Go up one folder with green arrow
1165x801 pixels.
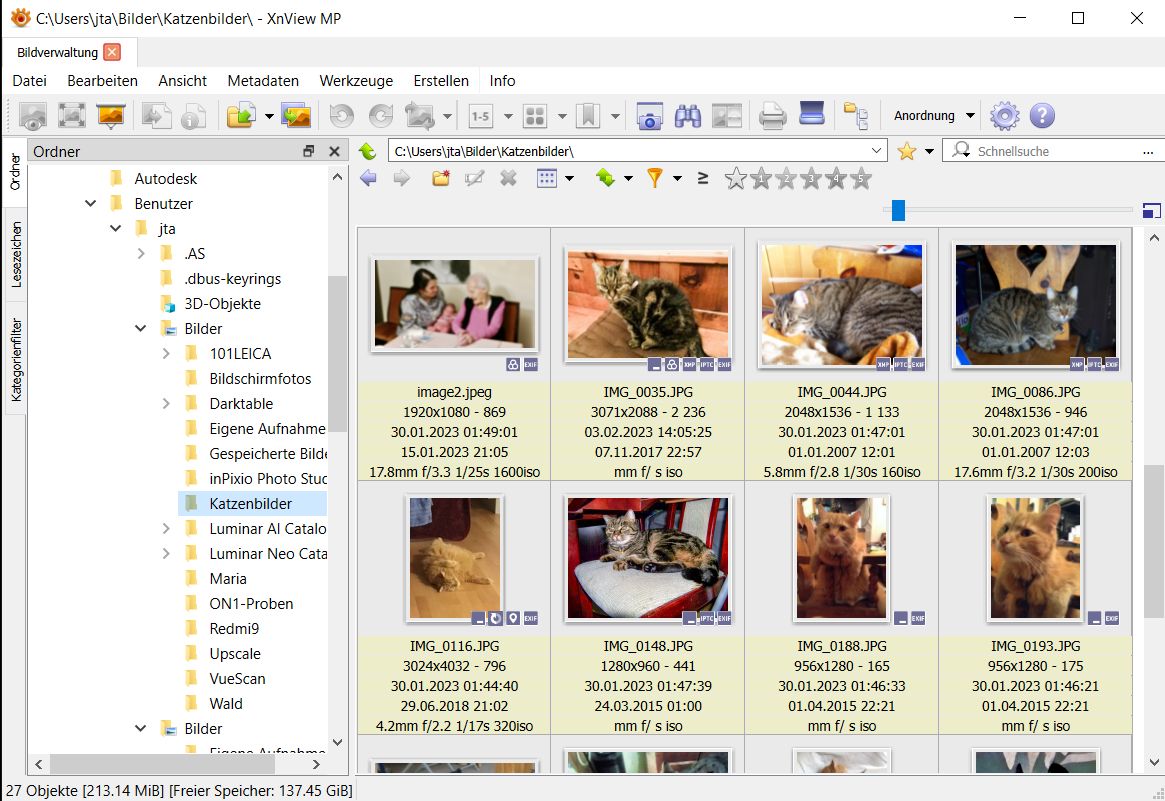click(x=367, y=151)
